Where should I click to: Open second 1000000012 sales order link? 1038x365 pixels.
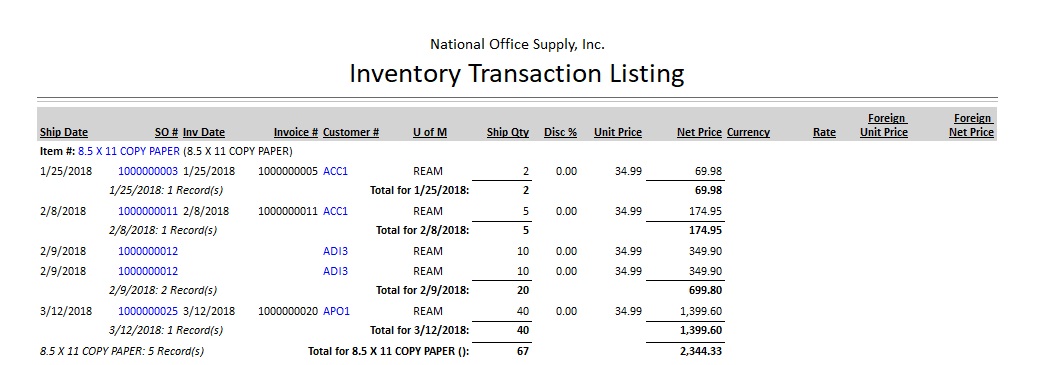pos(148,271)
